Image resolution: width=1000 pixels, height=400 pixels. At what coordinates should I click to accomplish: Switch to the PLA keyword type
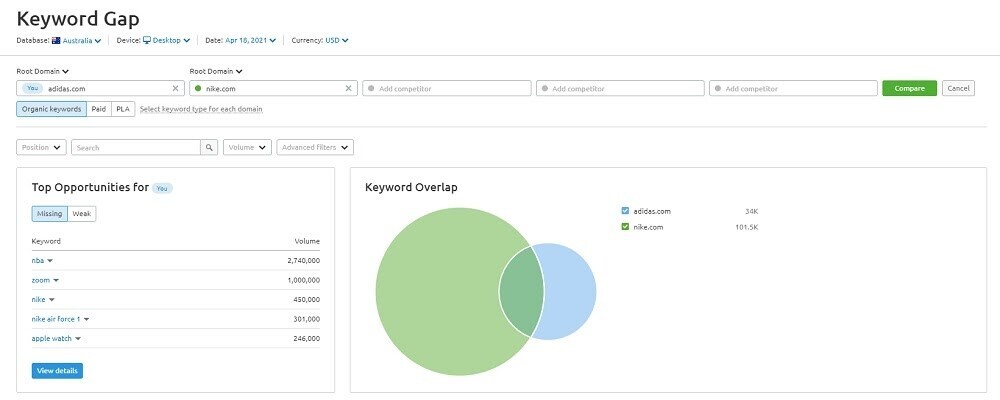coord(123,109)
